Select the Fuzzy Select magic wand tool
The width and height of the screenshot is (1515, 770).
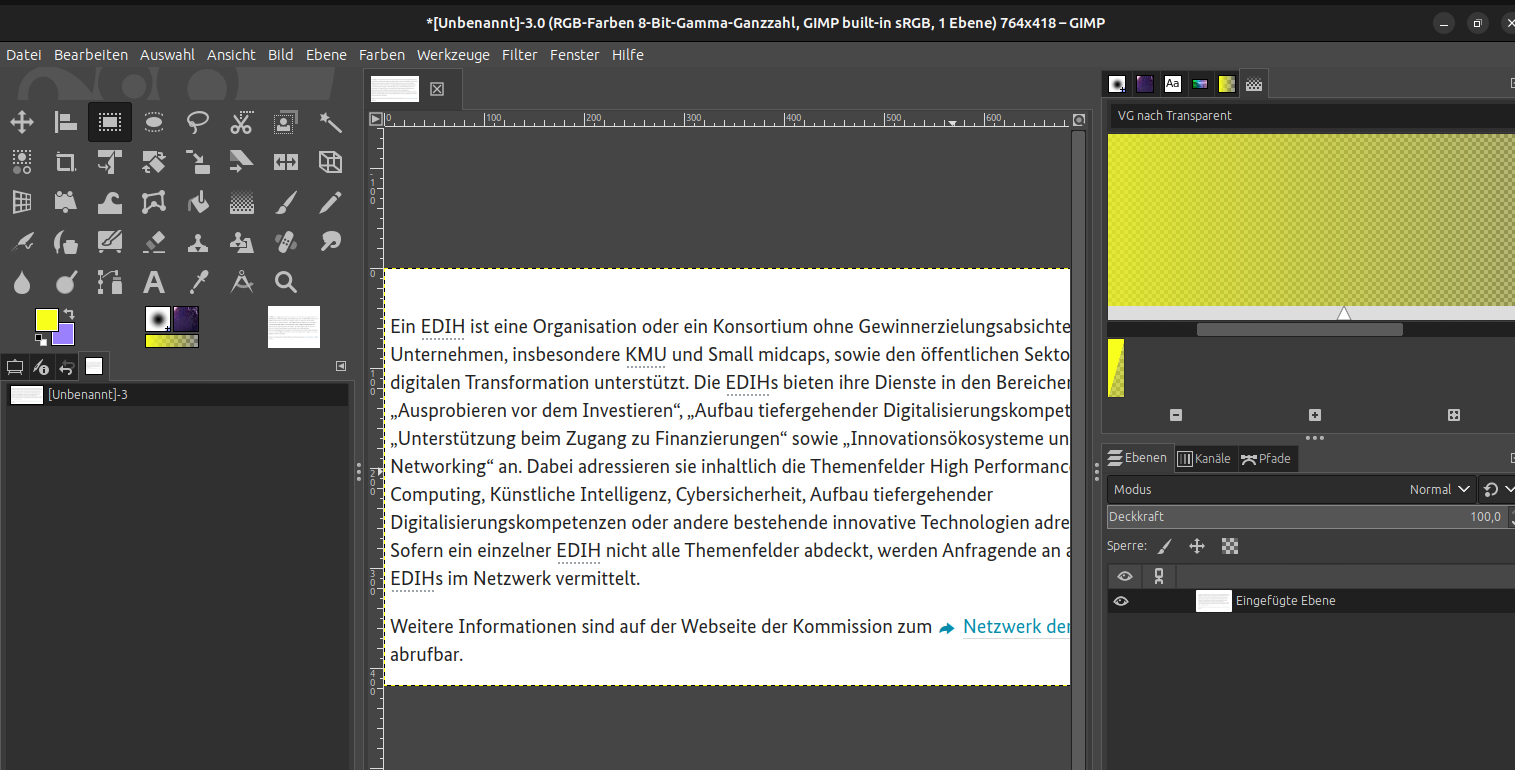point(330,123)
